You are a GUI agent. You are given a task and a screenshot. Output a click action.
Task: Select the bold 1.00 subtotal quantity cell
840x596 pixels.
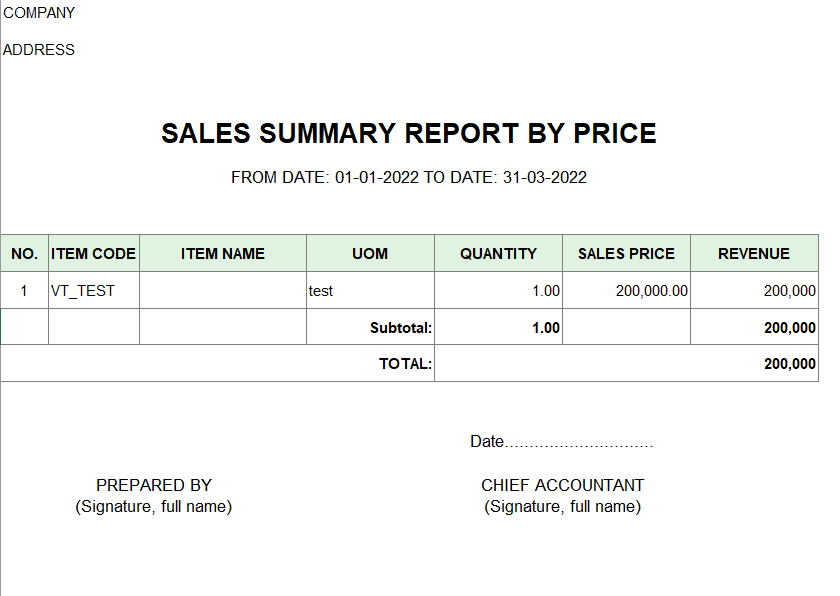[x=498, y=327]
